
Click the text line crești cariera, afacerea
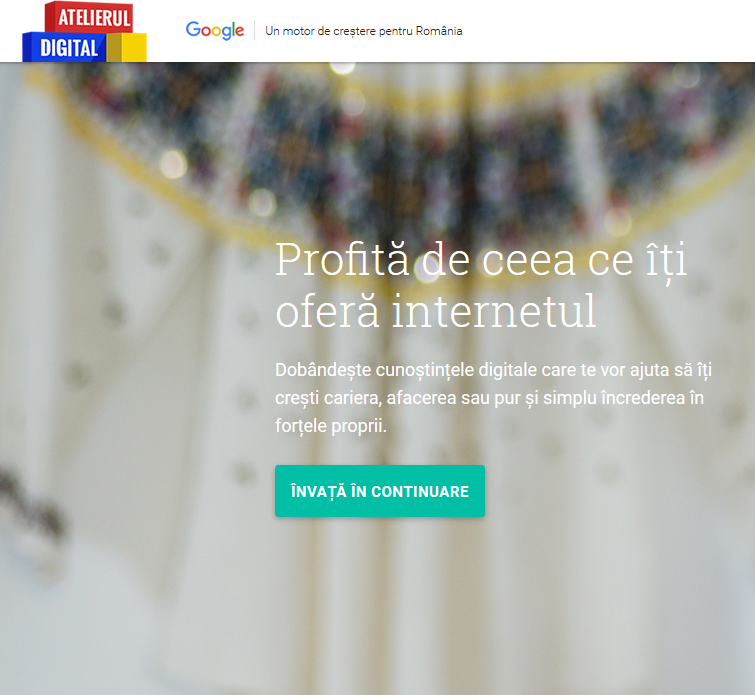(489, 398)
